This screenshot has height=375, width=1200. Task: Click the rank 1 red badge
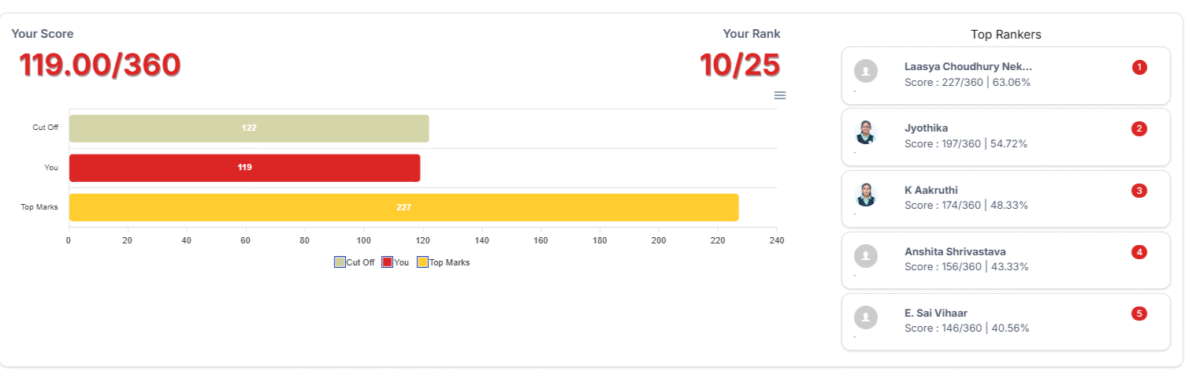point(1139,67)
